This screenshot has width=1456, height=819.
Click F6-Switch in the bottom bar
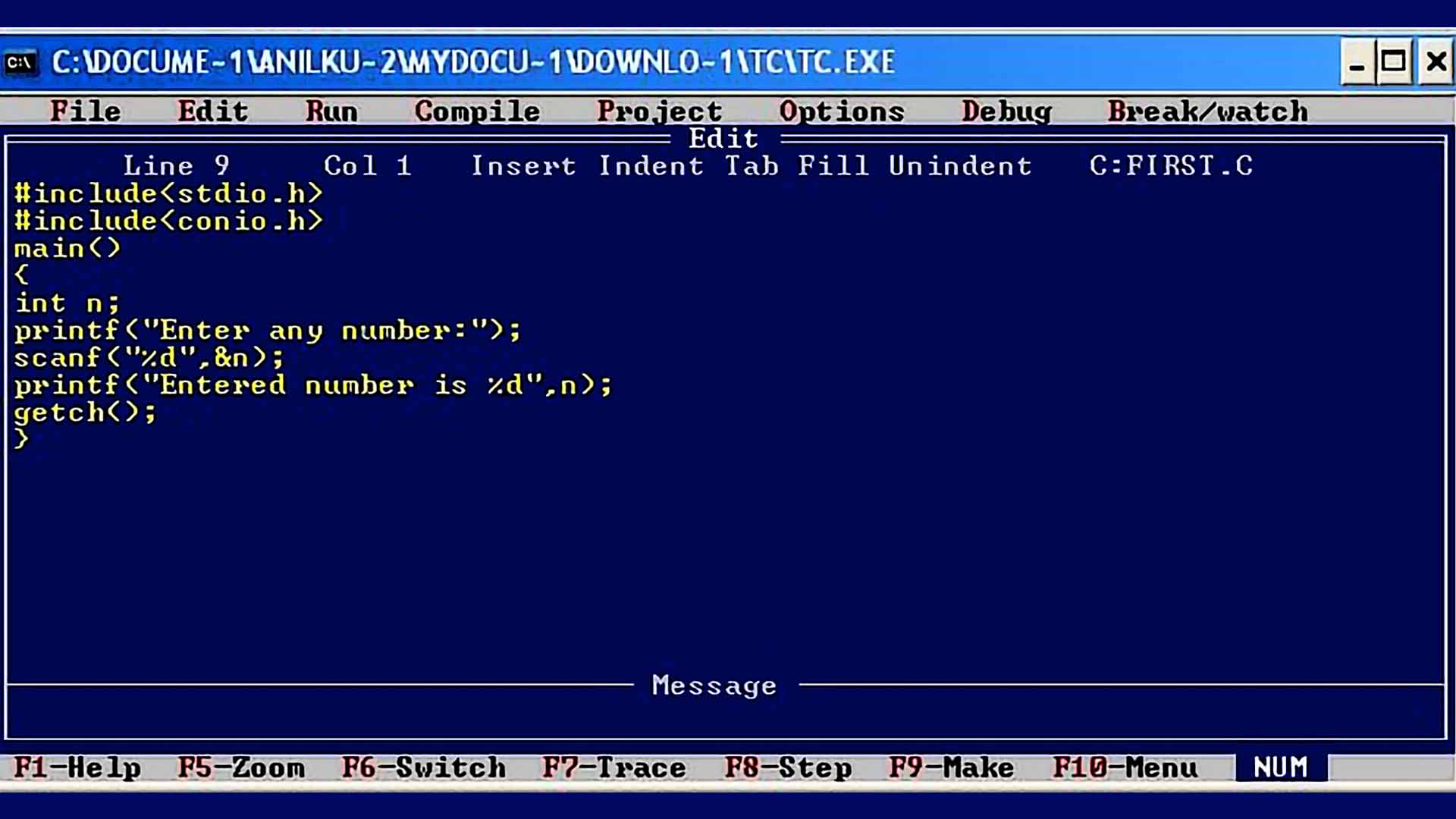(x=424, y=767)
